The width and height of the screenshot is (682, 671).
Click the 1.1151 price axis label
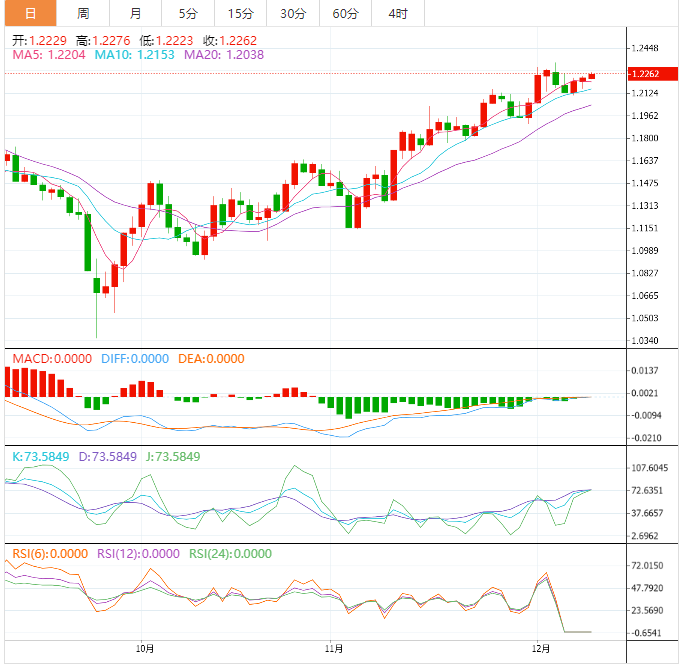click(x=645, y=228)
